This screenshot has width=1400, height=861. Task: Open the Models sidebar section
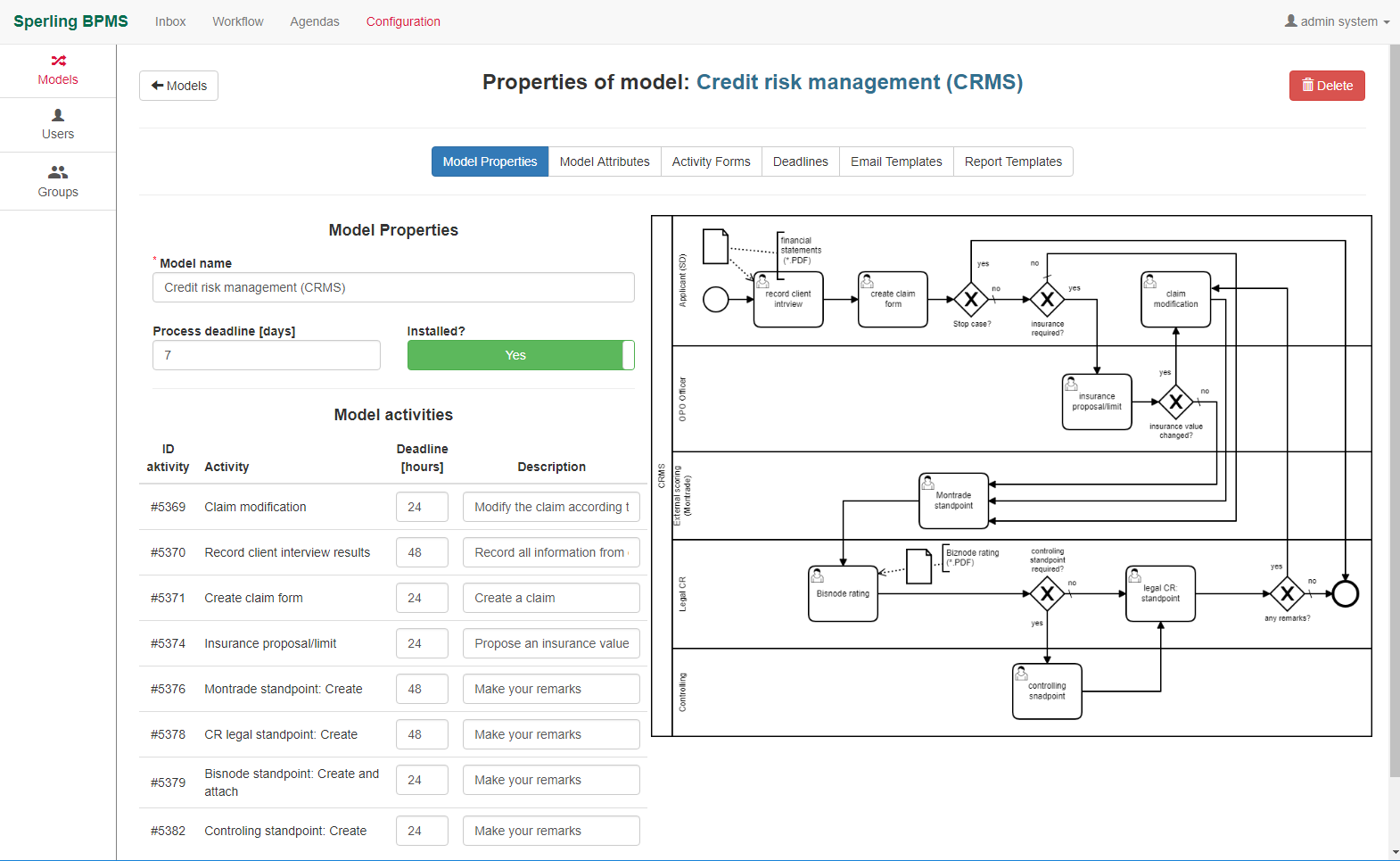coord(58,70)
